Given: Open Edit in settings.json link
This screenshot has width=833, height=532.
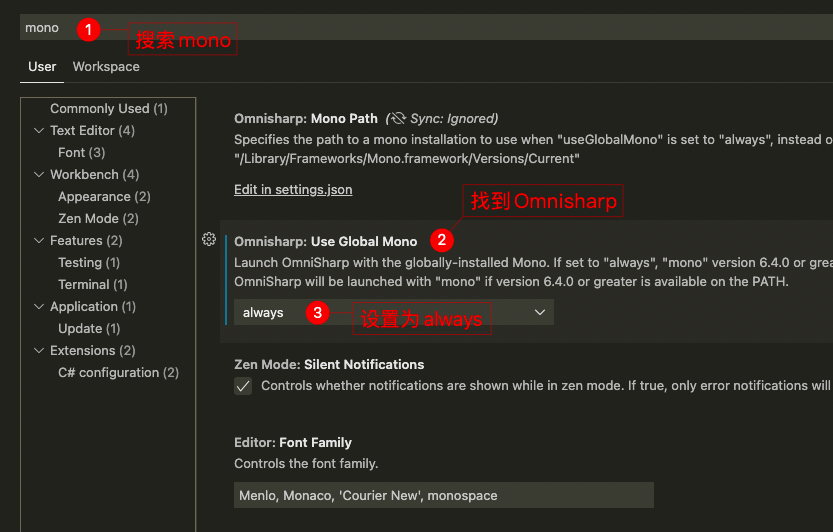Looking at the screenshot, I should [293, 190].
